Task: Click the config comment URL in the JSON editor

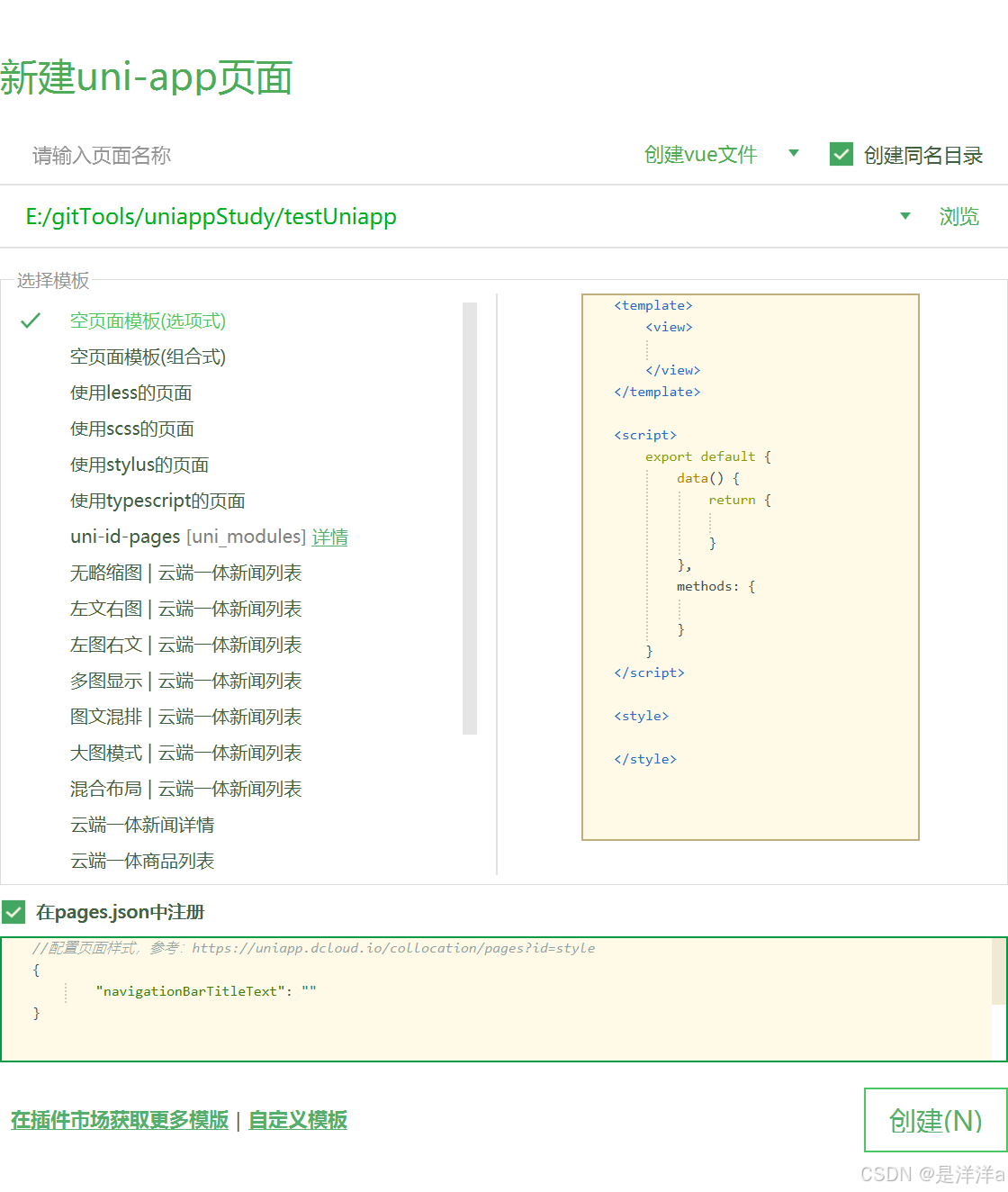Action: coord(393,948)
